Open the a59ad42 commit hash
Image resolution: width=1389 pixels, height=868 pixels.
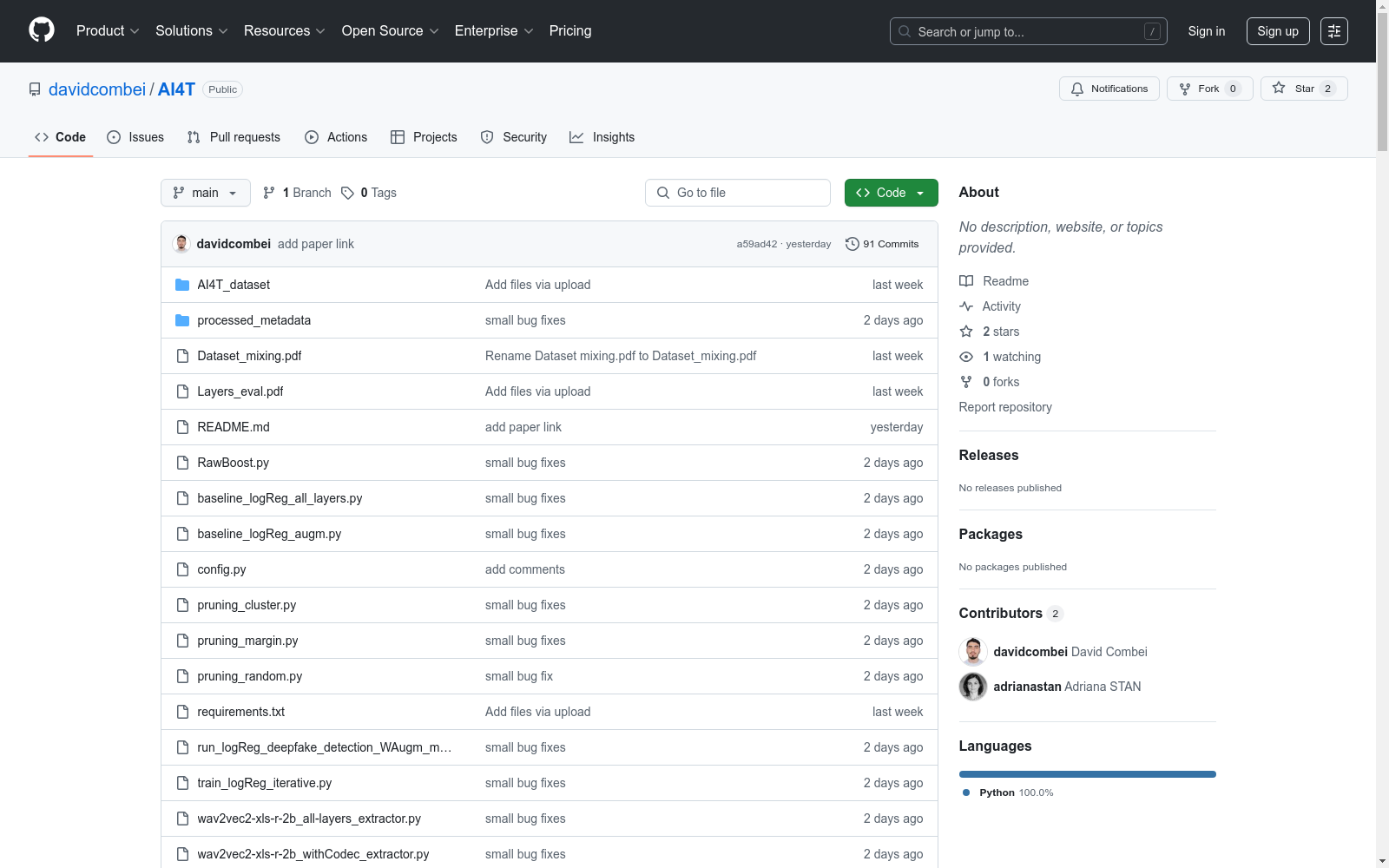(x=757, y=245)
